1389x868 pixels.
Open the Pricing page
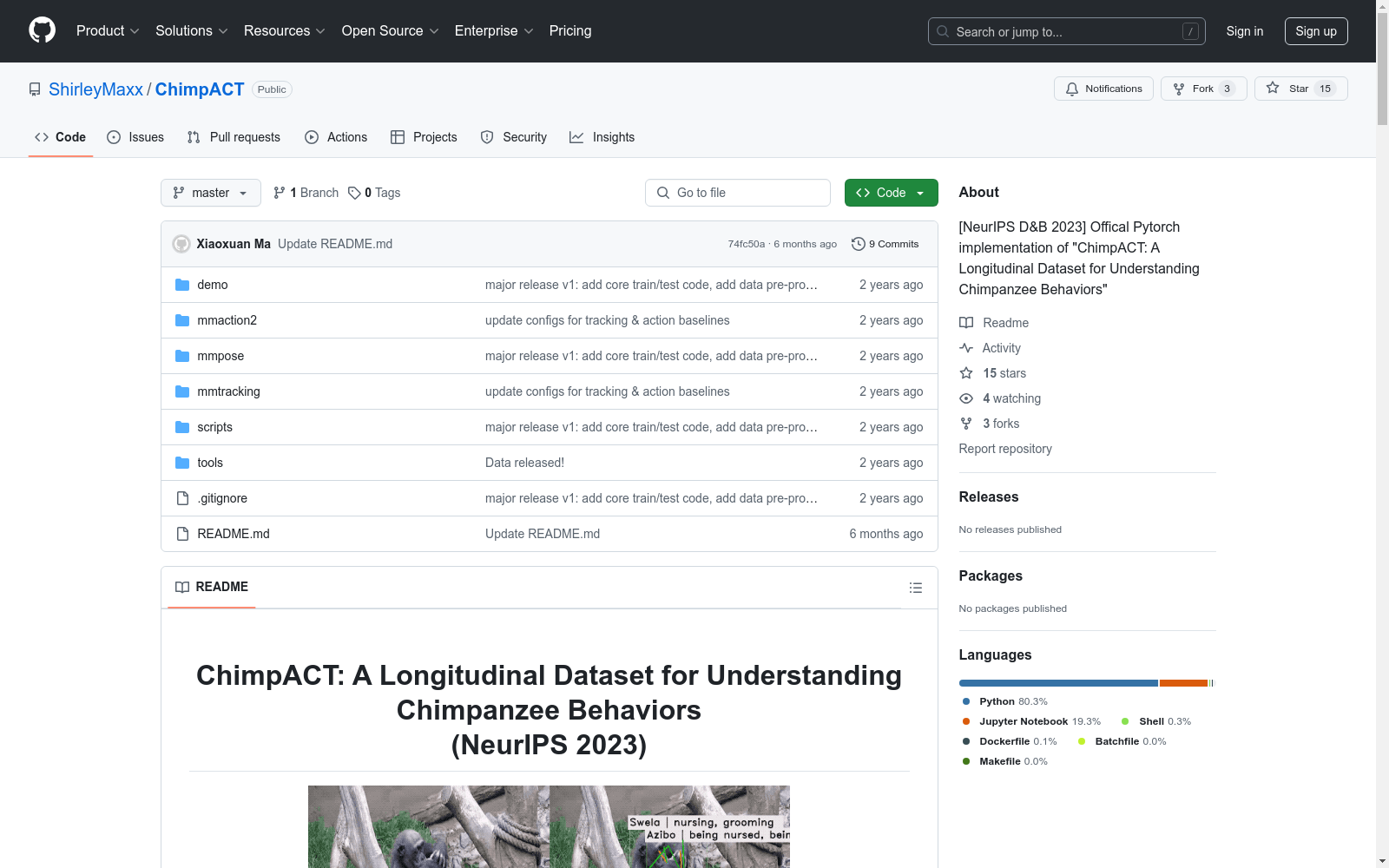(570, 30)
